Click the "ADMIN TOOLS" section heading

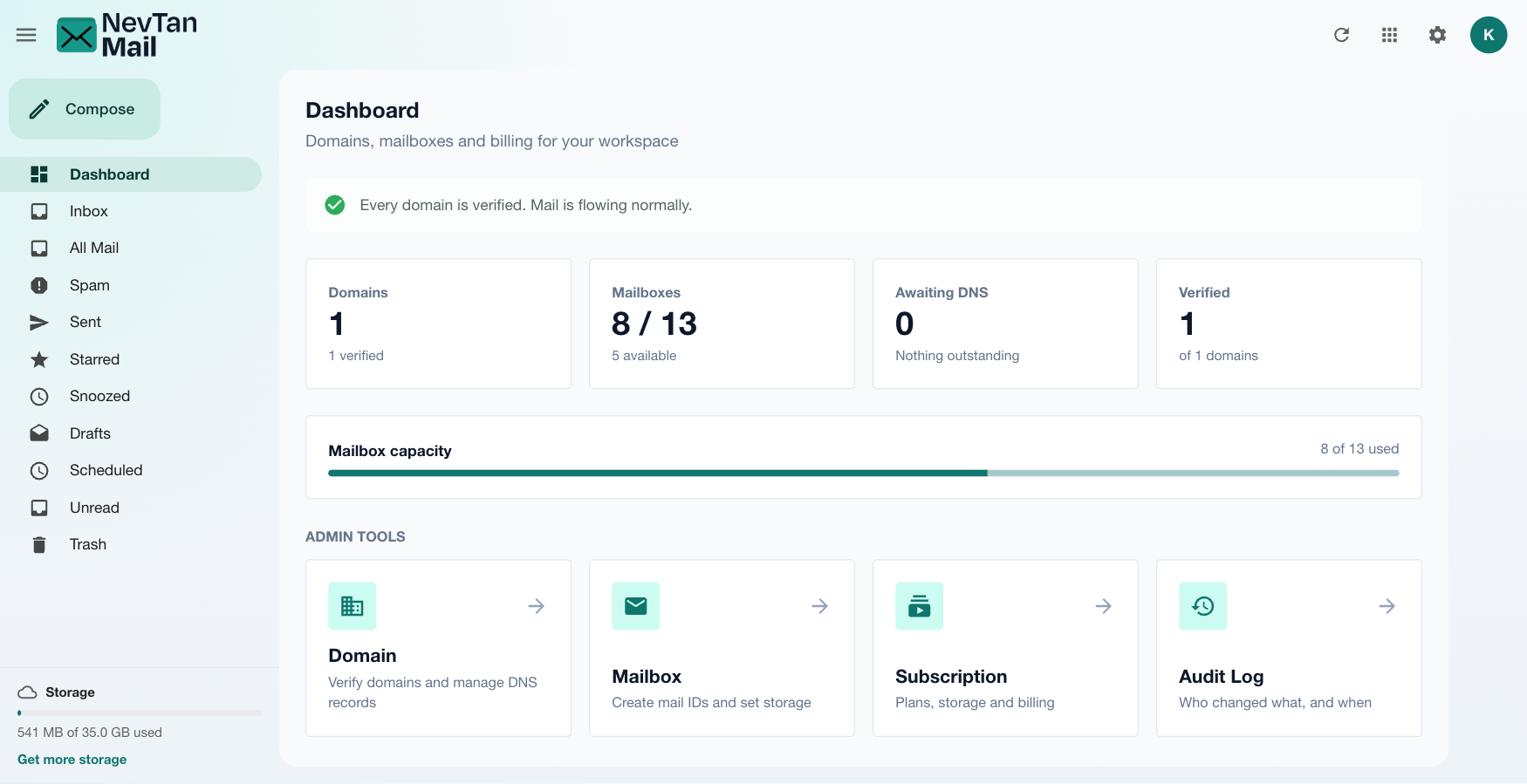point(355,537)
